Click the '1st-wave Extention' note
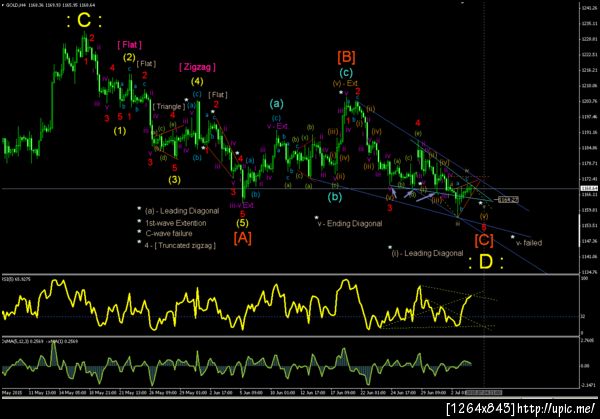The image size is (600, 419). tap(176, 223)
